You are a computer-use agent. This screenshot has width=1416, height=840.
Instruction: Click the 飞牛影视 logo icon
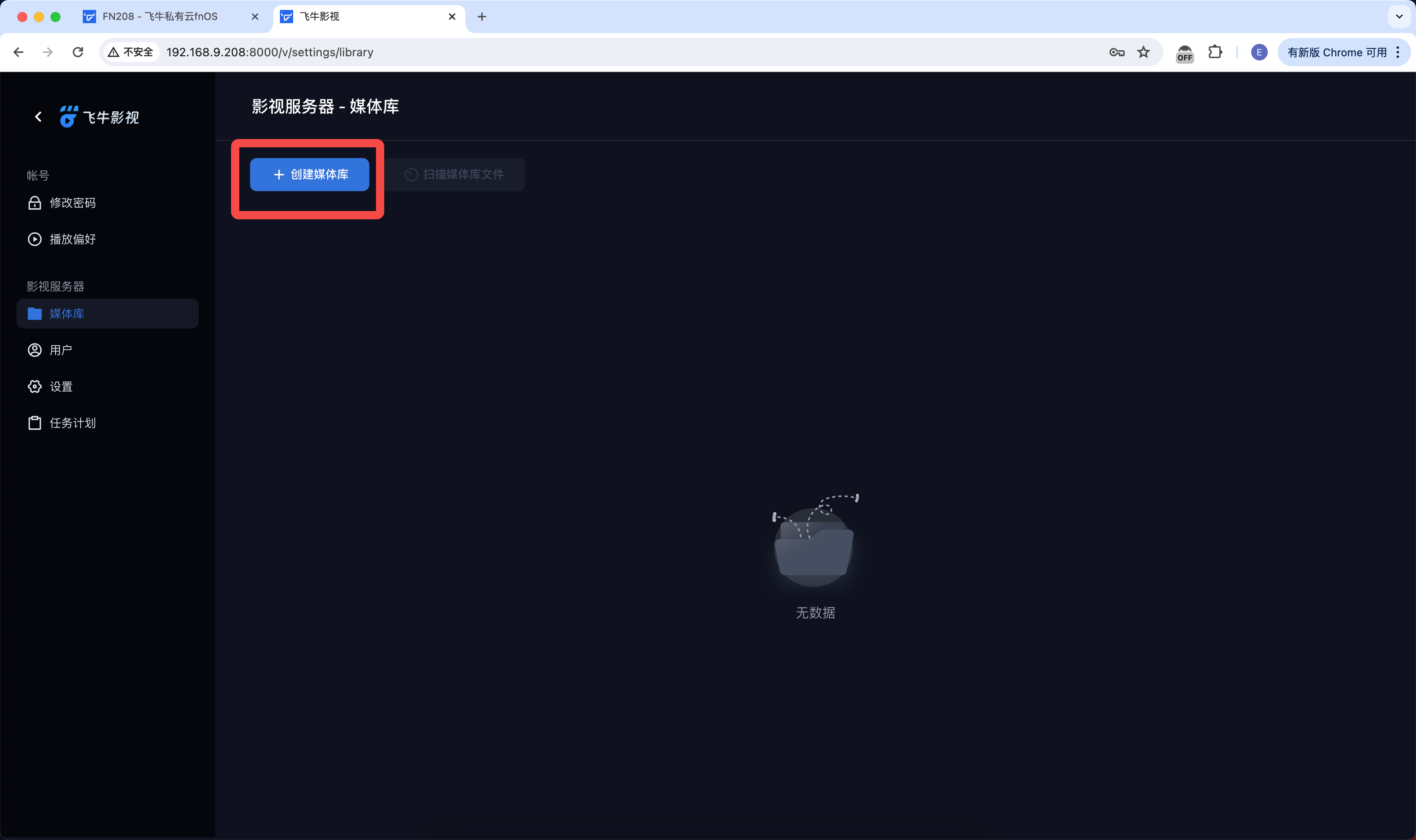[69, 117]
